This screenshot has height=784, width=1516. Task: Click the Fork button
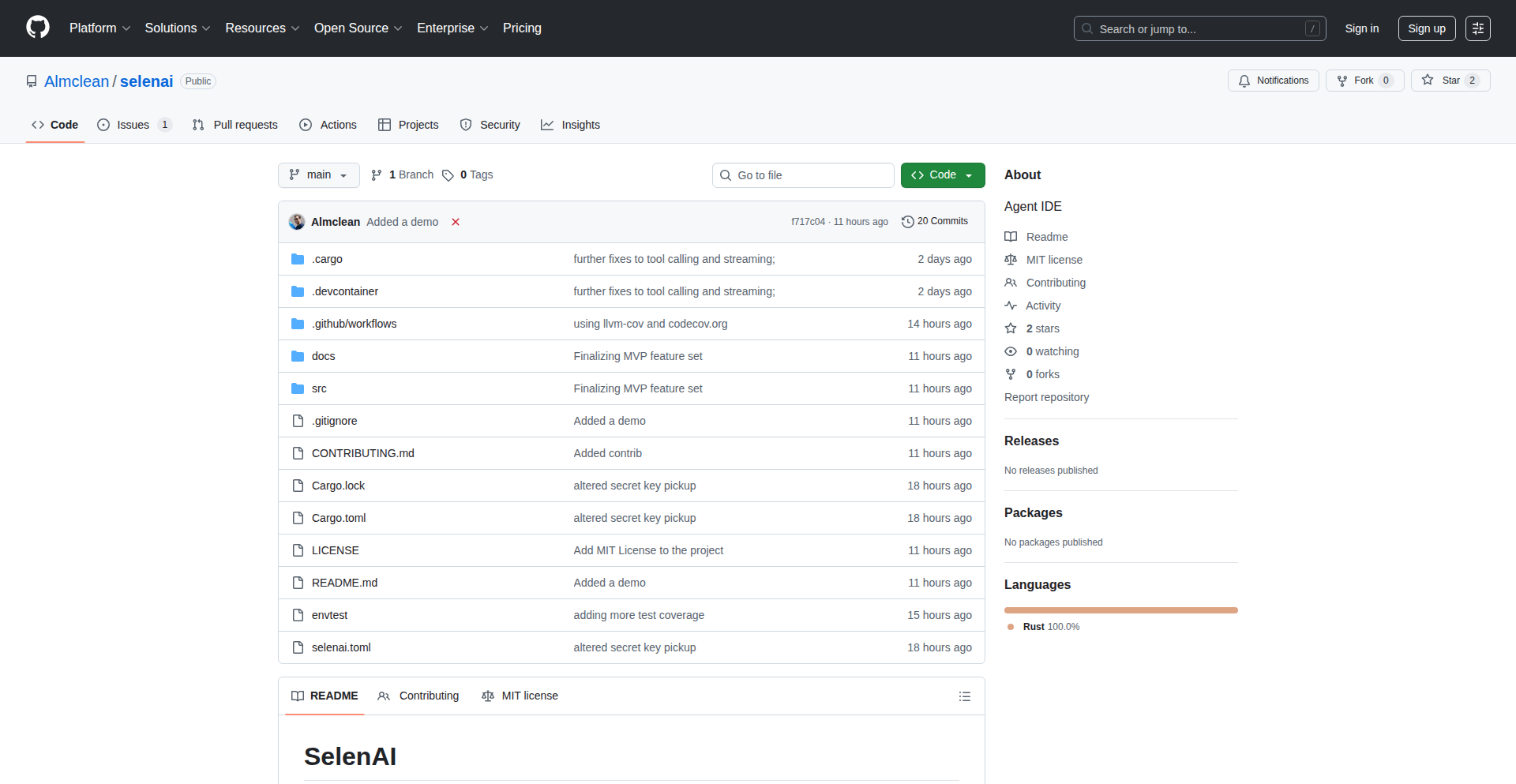point(1364,81)
